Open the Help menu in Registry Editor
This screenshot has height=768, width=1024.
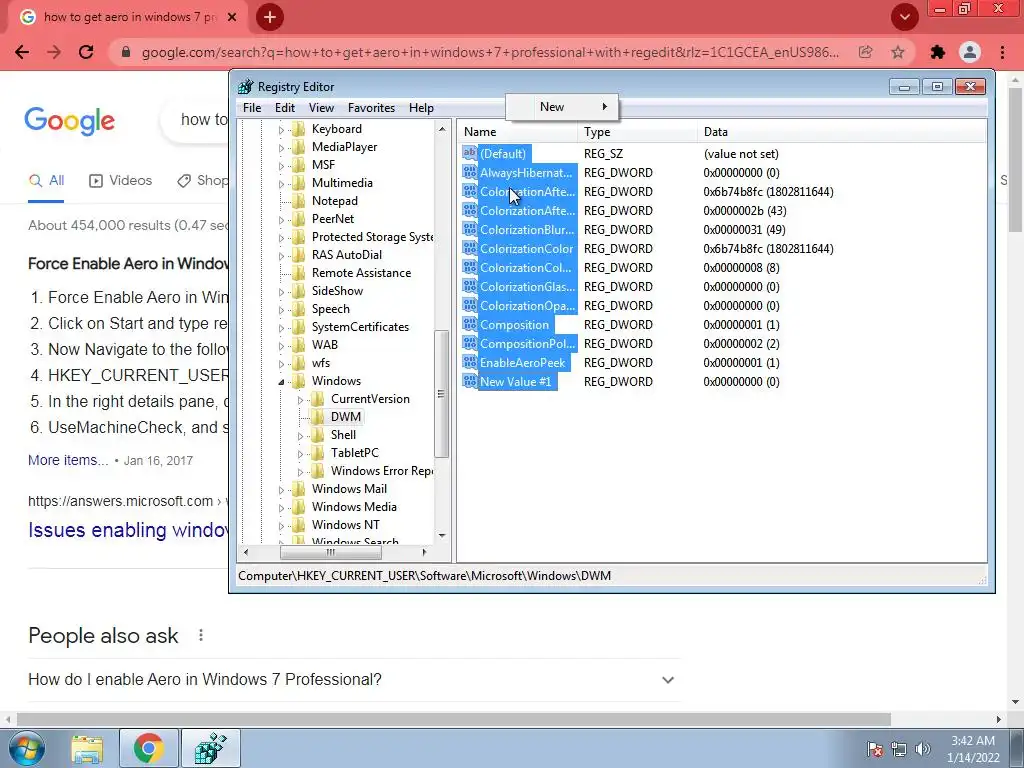point(421,108)
